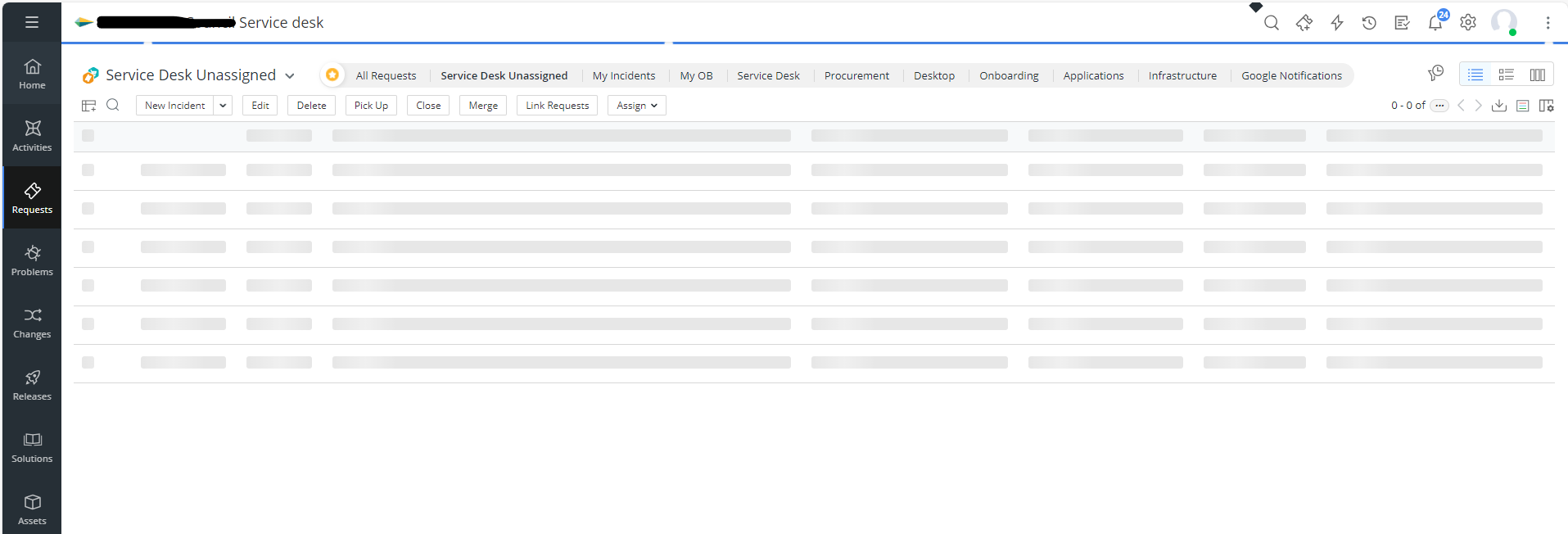Click the starred views favorite icon

(x=332, y=75)
